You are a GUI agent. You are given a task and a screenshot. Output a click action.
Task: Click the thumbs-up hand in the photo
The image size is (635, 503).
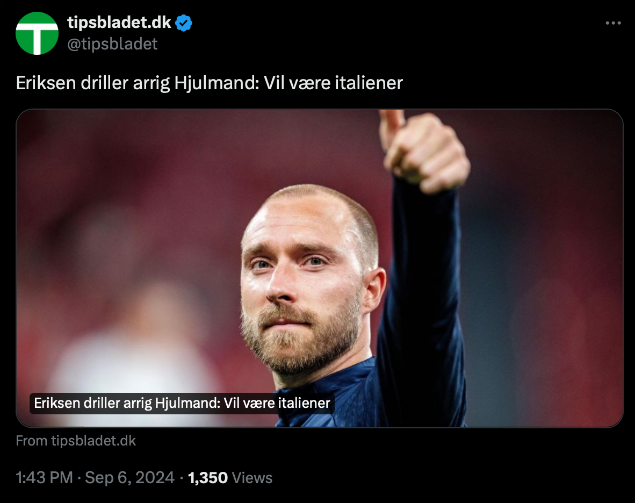pos(424,151)
